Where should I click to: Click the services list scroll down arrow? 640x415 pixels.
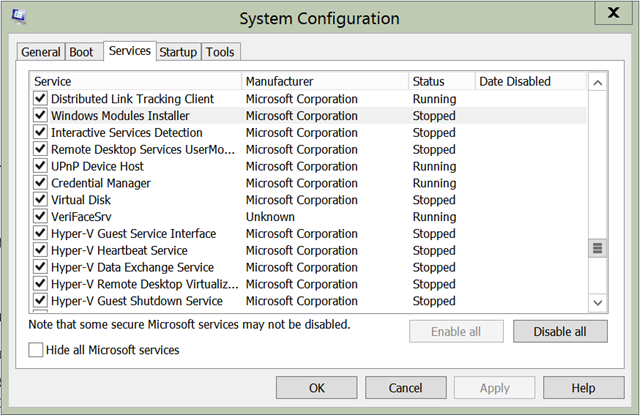click(598, 302)
